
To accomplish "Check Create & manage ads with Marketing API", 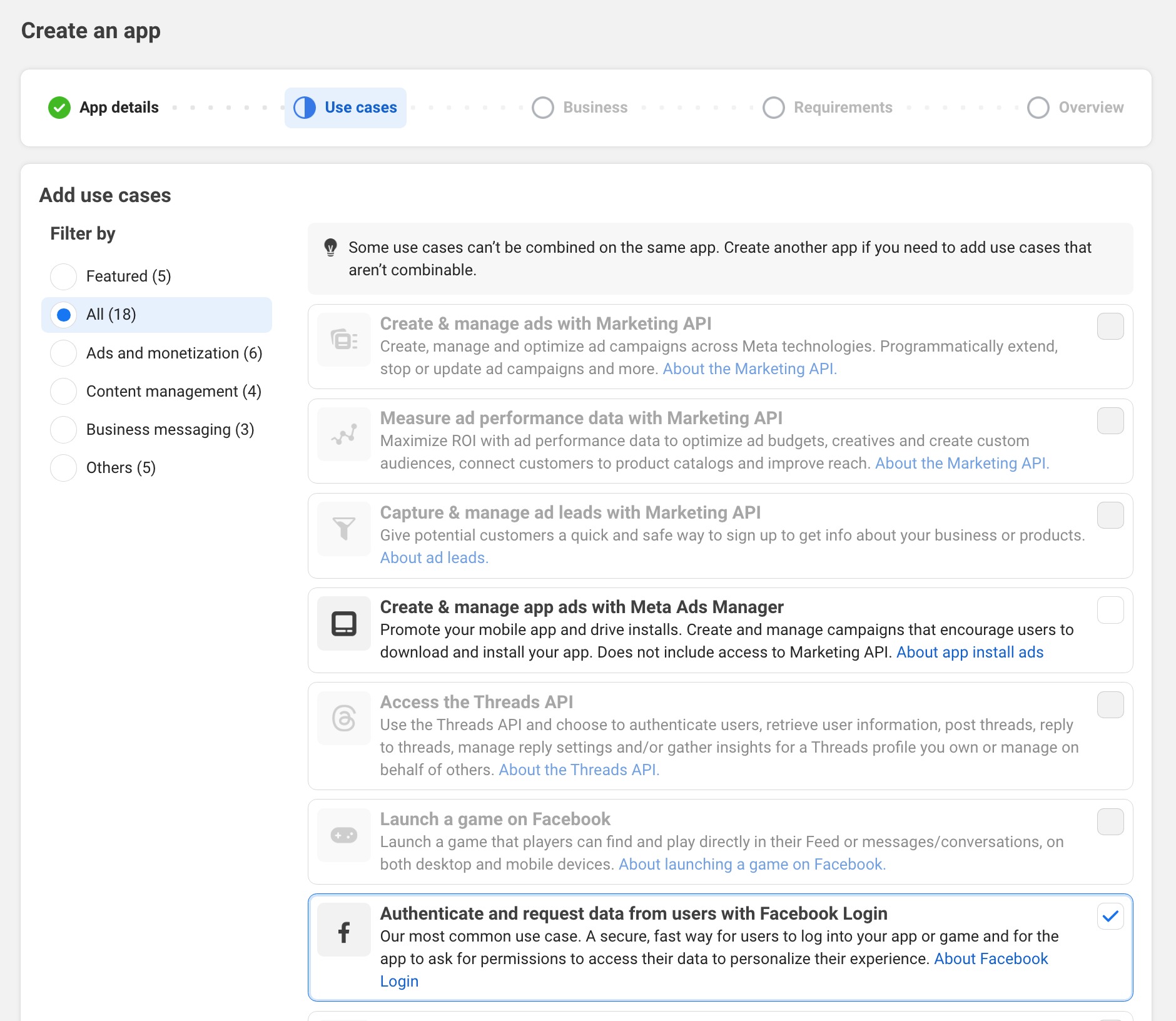I will (x=1110, y=327).
